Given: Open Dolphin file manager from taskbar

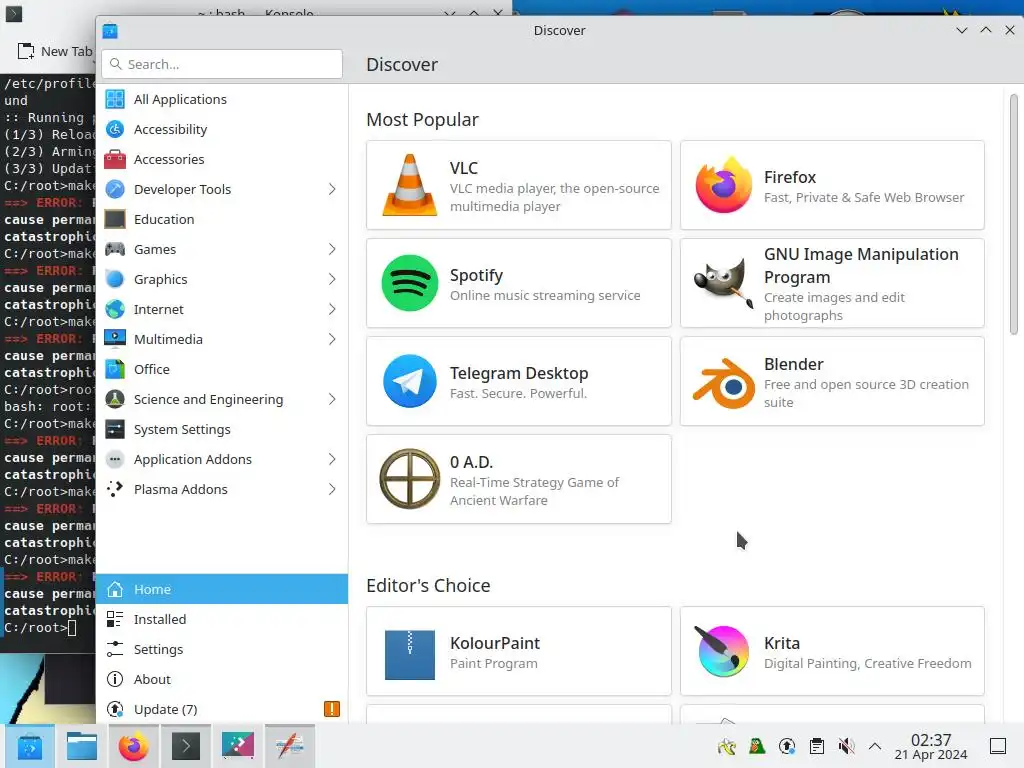Looking at the screenshot, I should [82, 746].
